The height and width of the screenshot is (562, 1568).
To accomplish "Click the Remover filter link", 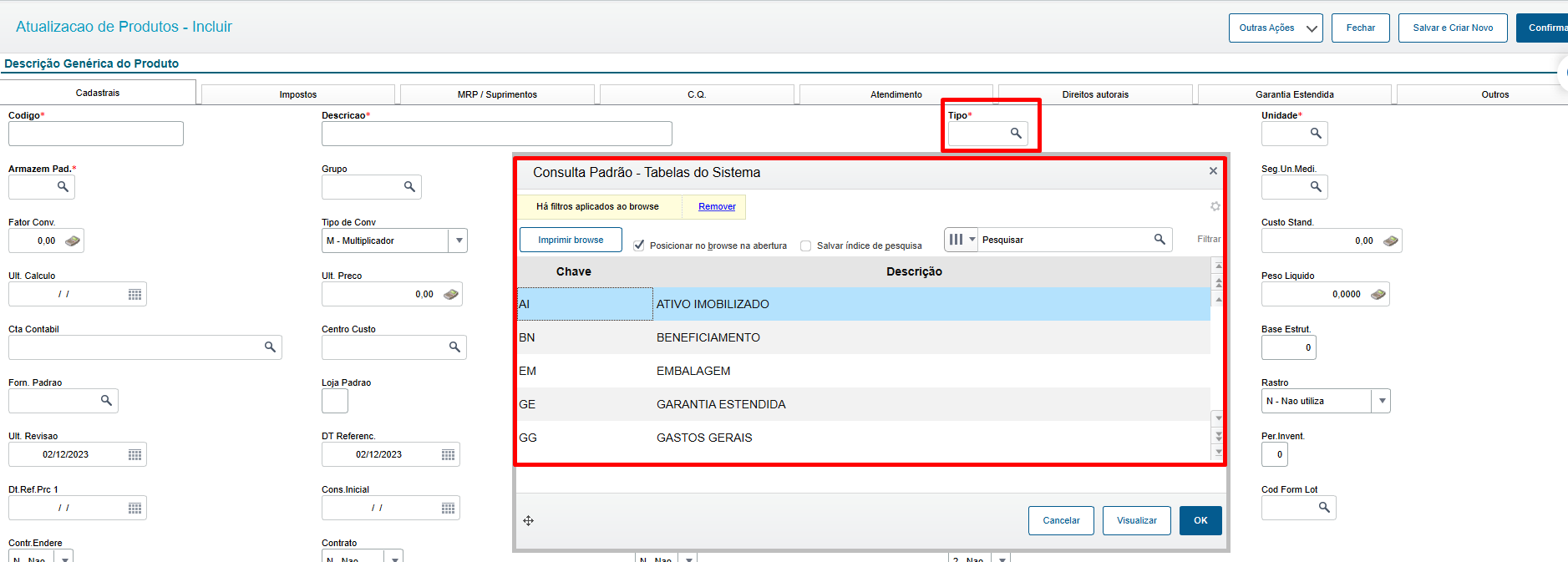I will (x=717, y=206).
